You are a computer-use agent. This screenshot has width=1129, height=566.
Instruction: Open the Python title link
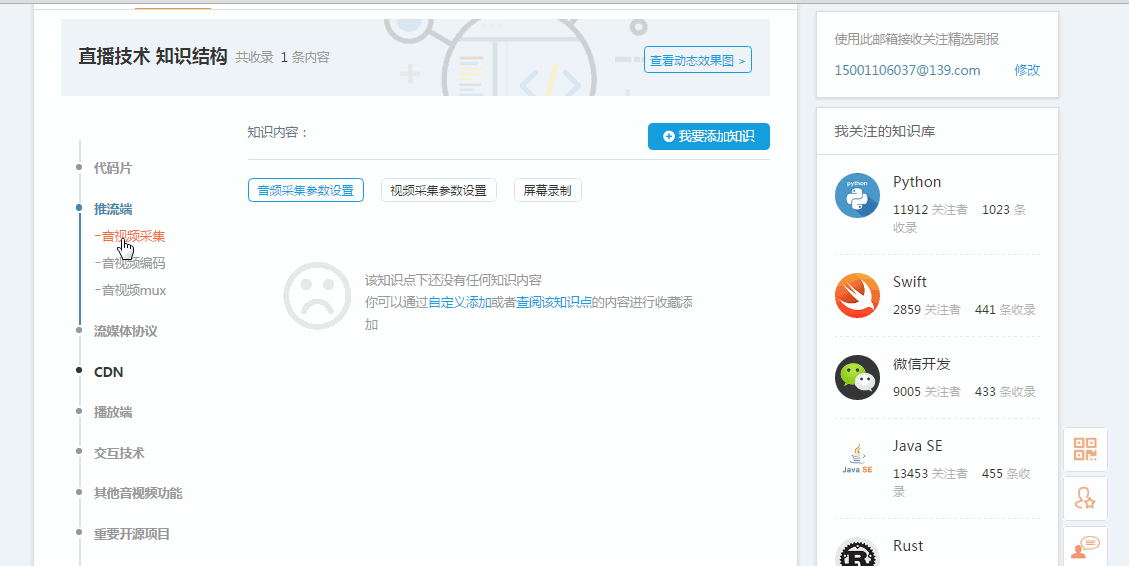(917, 181)
